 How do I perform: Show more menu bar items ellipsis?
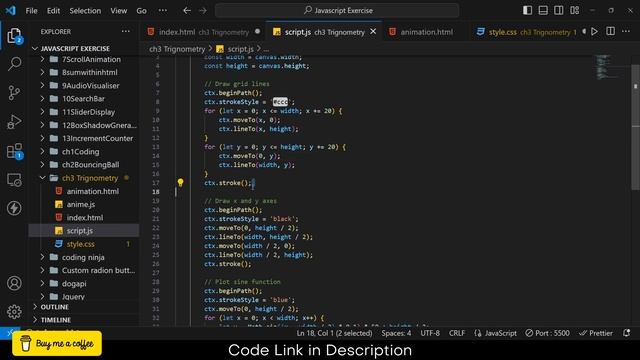click(162, 11)
